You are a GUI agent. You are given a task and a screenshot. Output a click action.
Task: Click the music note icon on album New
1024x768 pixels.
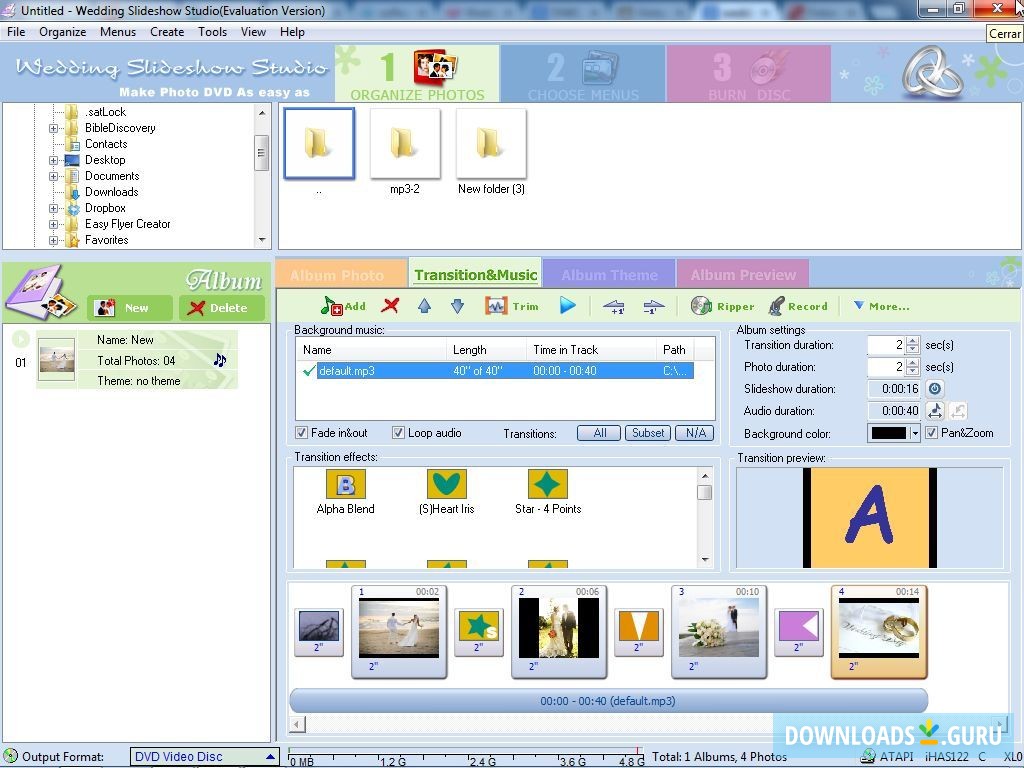(x=220, y=360)
